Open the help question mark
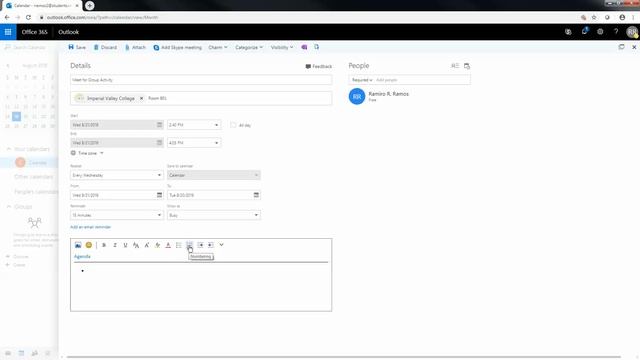640x360 pixels. pyautogui.click(x=616, y=32)
